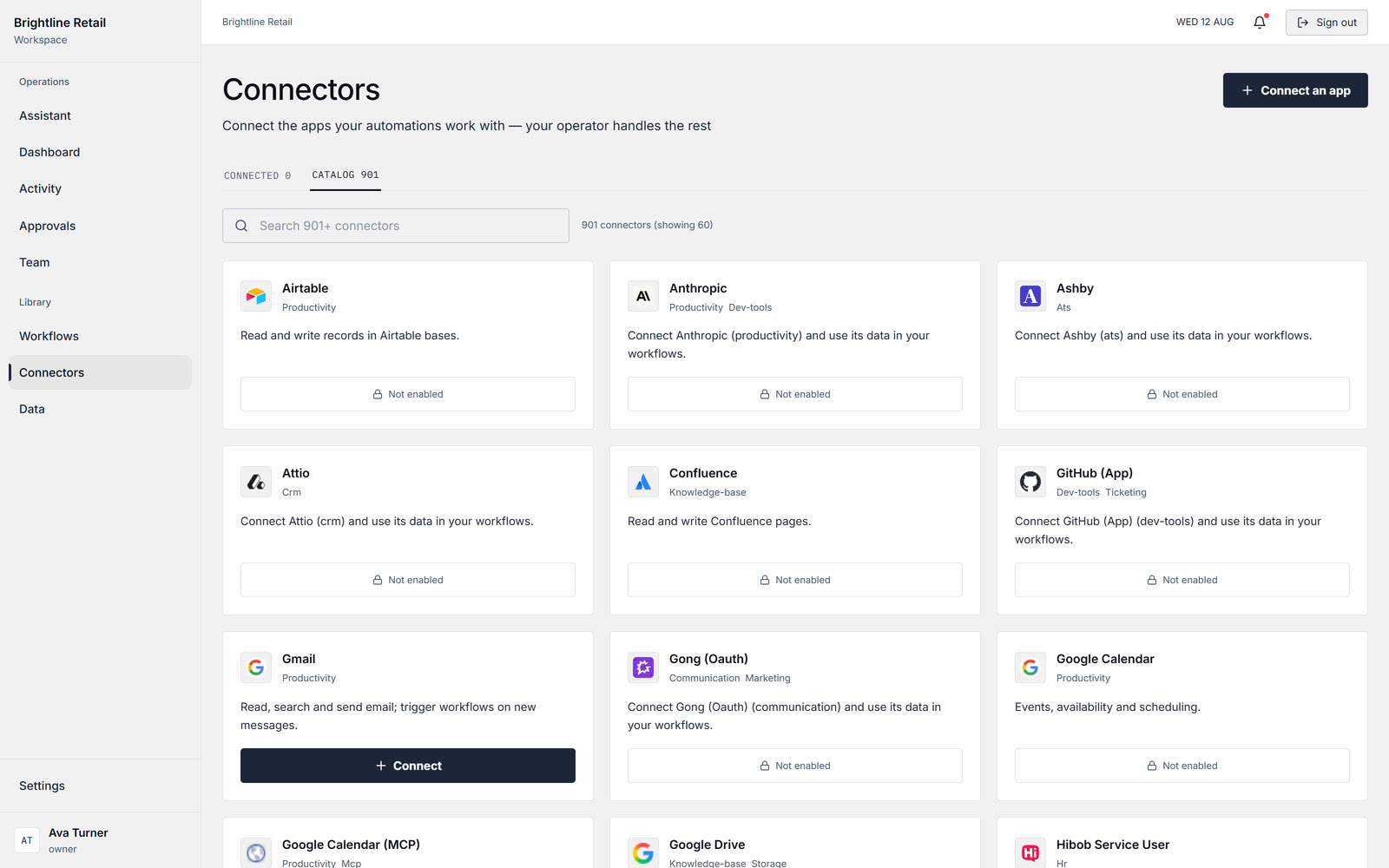Click the Ashby logo icon
This screenshot has height=868, width=1389.
tap(1030, 296)
